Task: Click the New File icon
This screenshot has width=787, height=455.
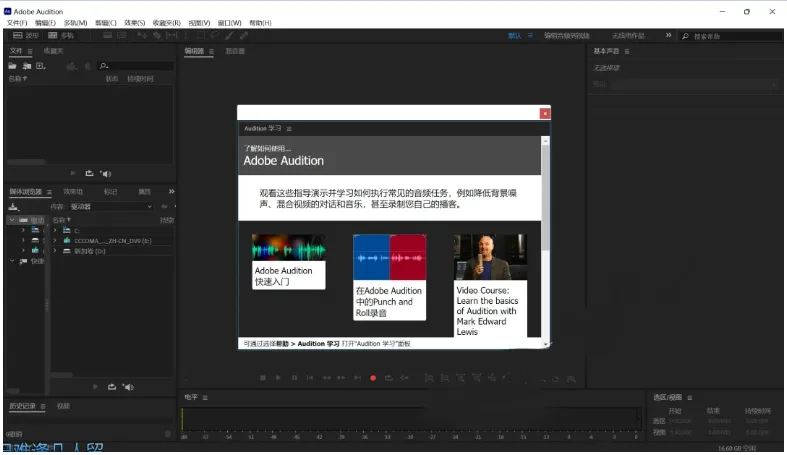Action: [41, 66]
